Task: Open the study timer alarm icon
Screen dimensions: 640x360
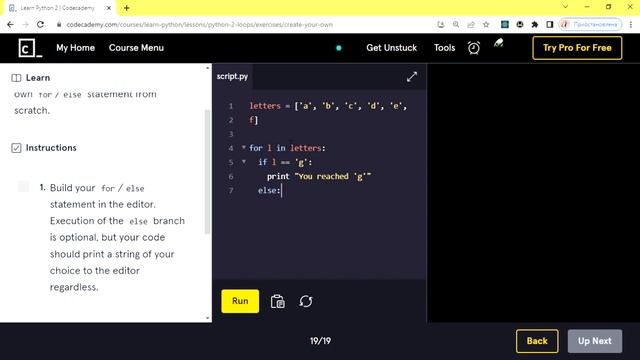Action: point(473,48)
